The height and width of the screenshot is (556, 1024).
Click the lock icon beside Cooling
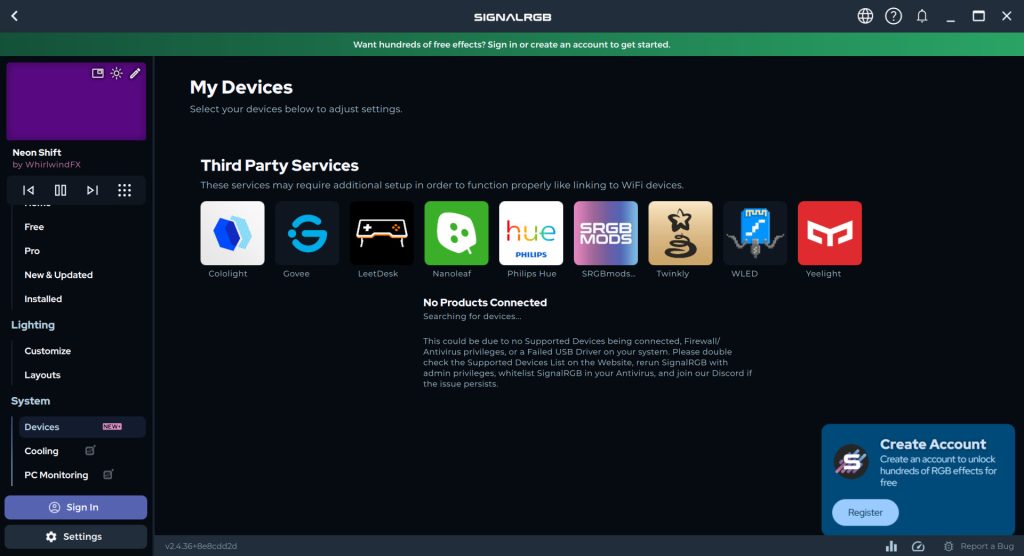(x=90, y=450)
